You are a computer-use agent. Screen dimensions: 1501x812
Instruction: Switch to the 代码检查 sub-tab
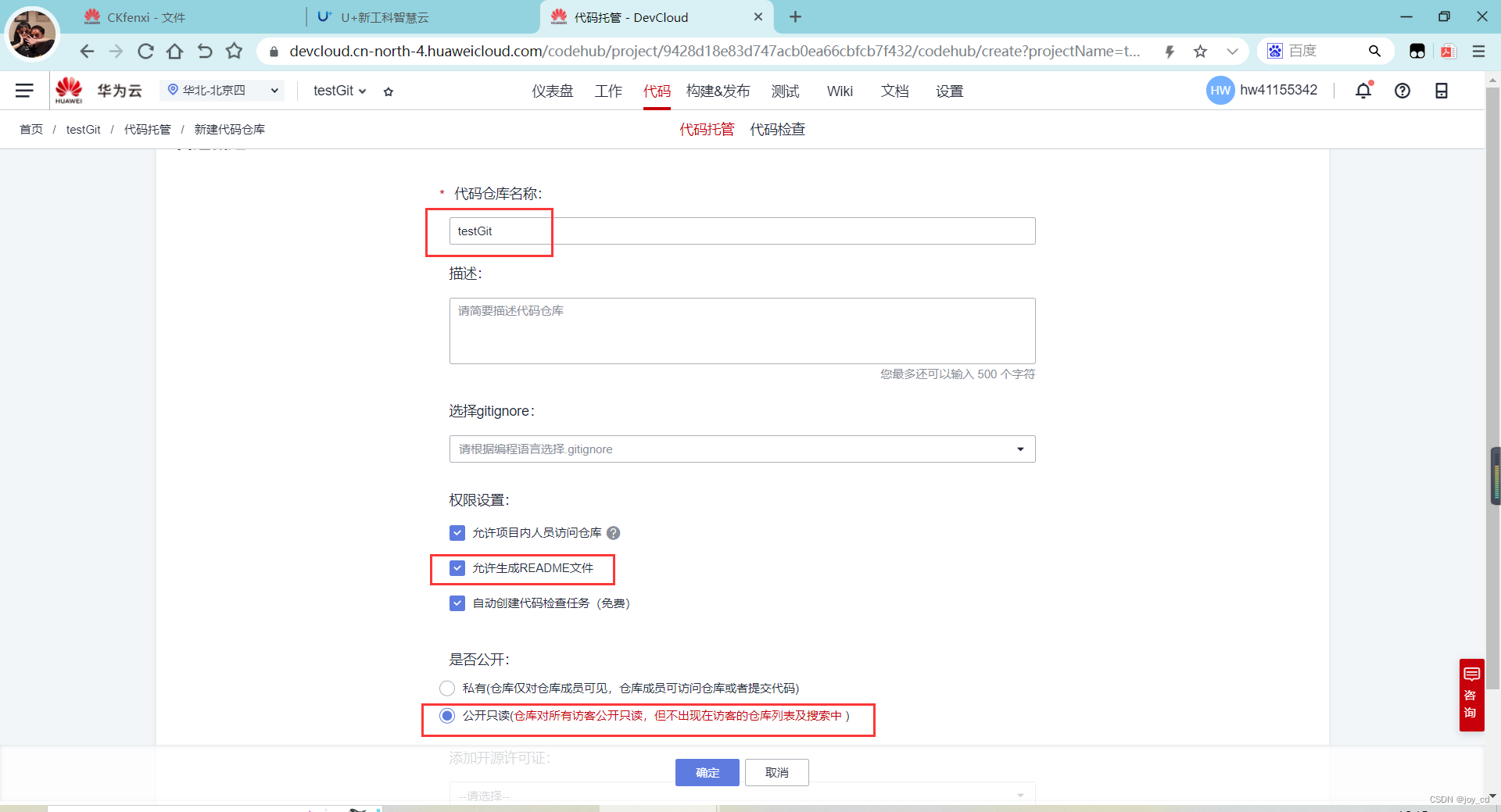778,130
